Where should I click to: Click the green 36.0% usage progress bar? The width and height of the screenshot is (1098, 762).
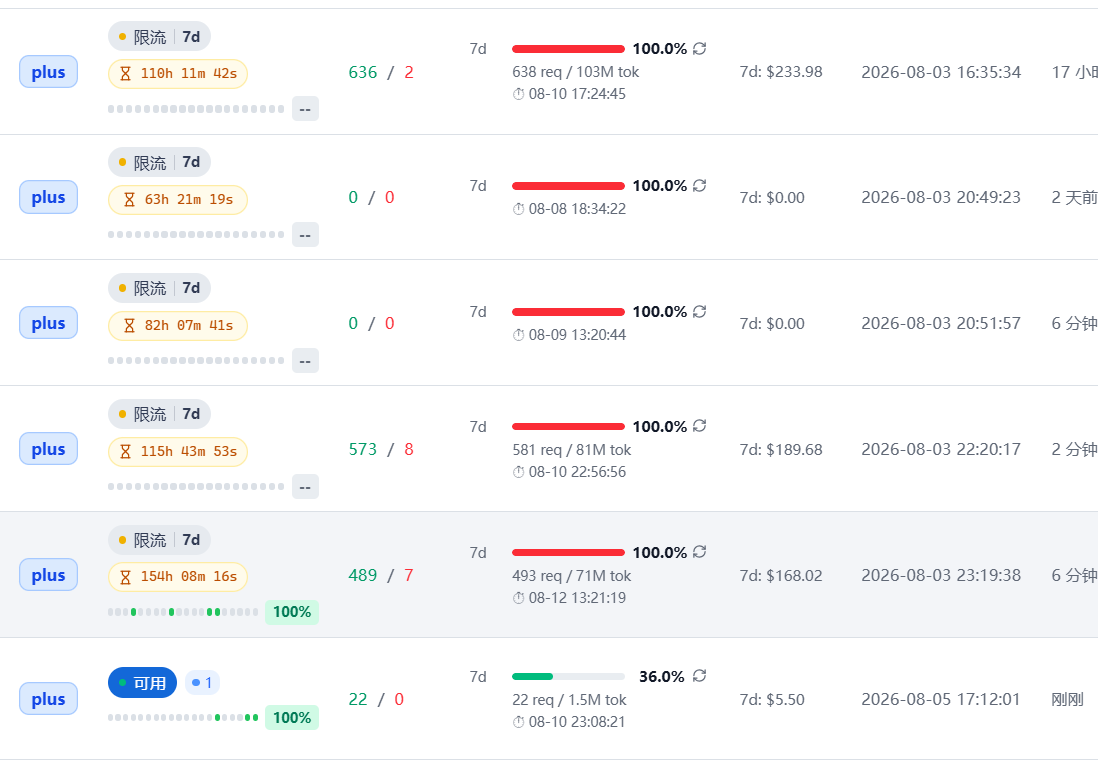(x=568, y=677)
